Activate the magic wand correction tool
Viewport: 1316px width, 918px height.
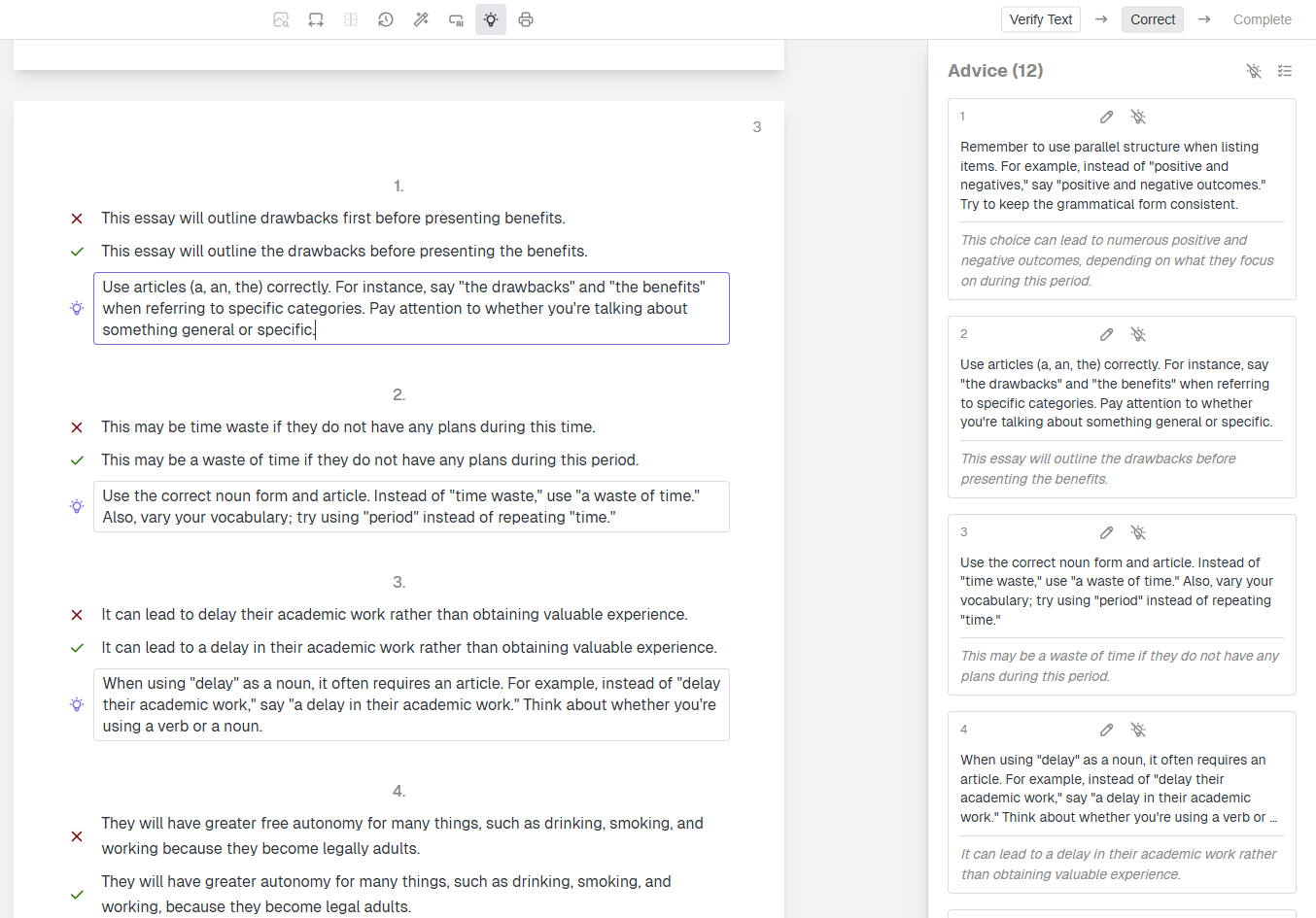coord(421,19)
